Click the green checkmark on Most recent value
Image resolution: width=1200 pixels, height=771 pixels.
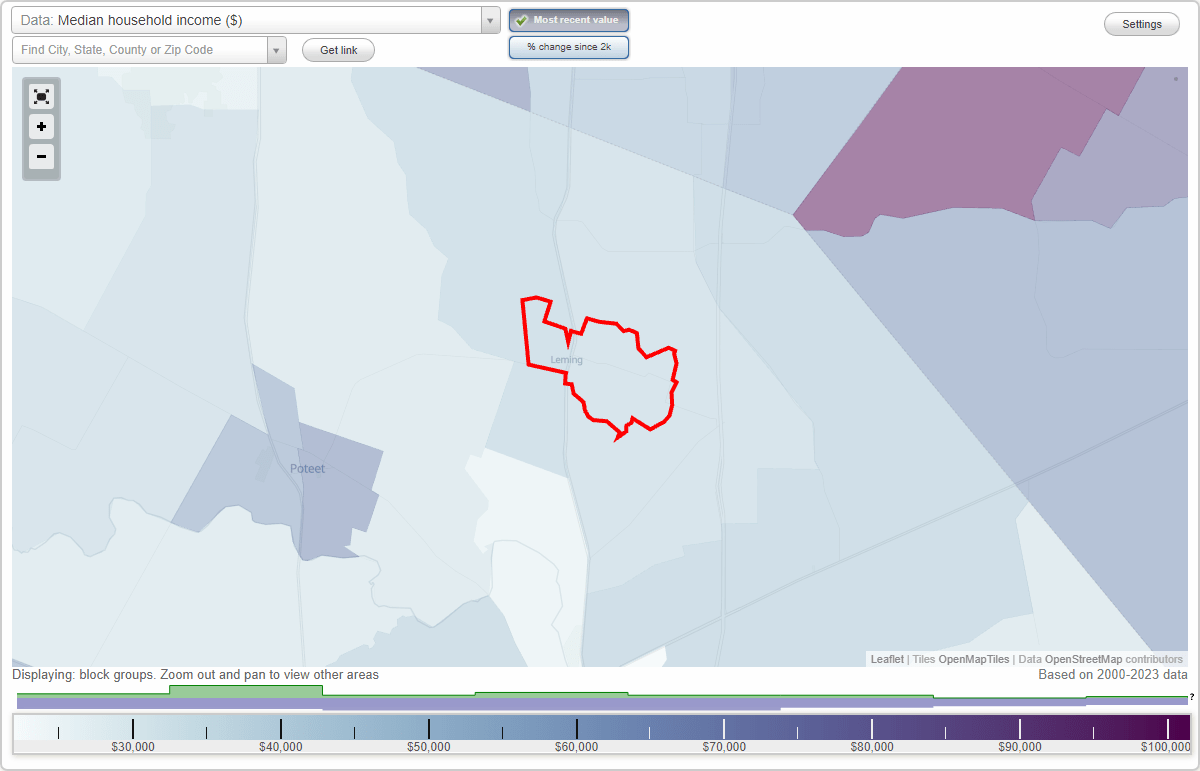click(522, 20)
